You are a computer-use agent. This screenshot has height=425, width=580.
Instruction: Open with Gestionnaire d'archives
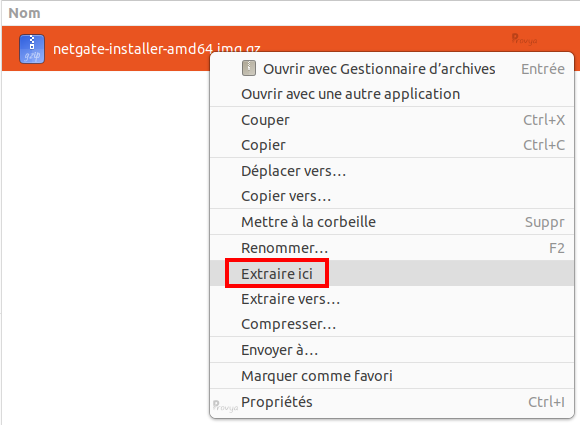pyautogui.click(x=392, y=69)
